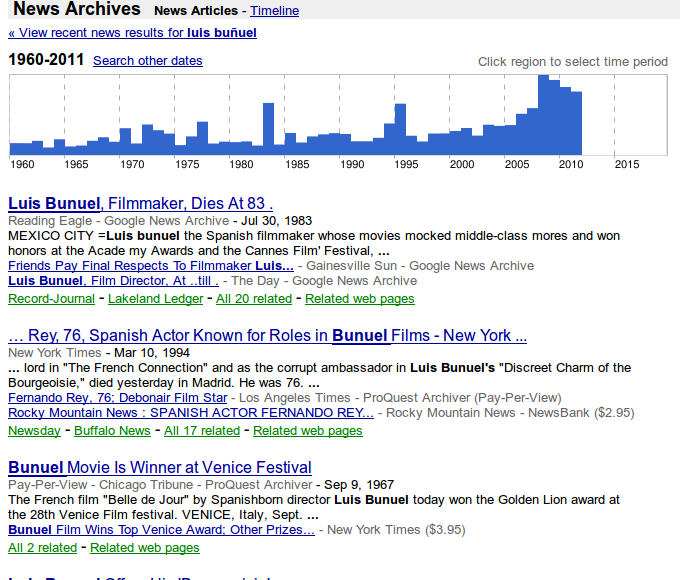Show All 20 related articles
Viewport: 680px width, 580px height.
point(254,299)
